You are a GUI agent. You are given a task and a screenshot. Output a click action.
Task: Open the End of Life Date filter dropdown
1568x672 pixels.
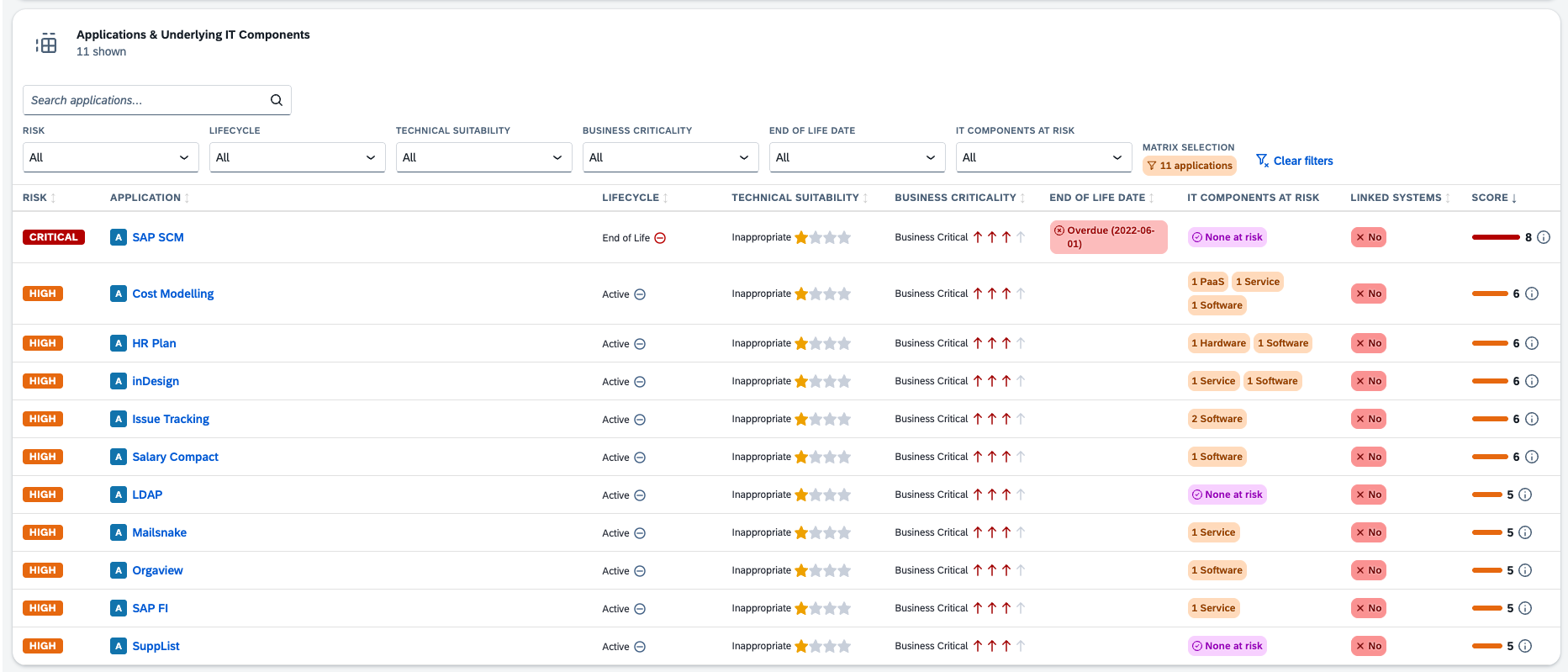tap(857, 157)
